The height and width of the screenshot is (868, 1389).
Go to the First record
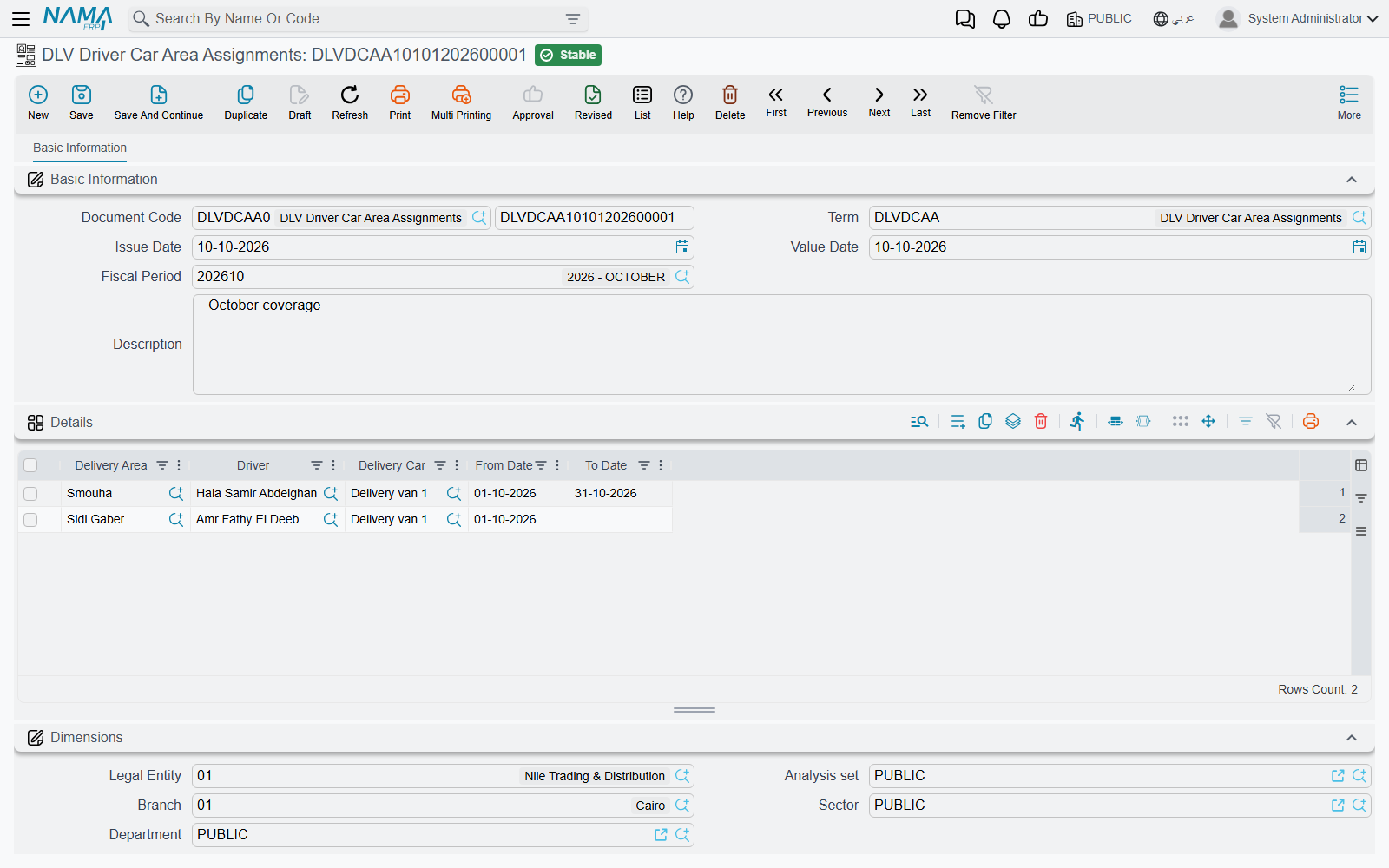click(776, 102)
